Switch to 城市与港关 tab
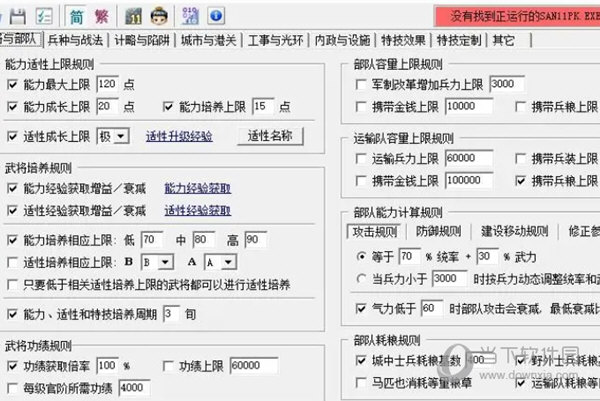600x401 pixels. click(209, 40)
